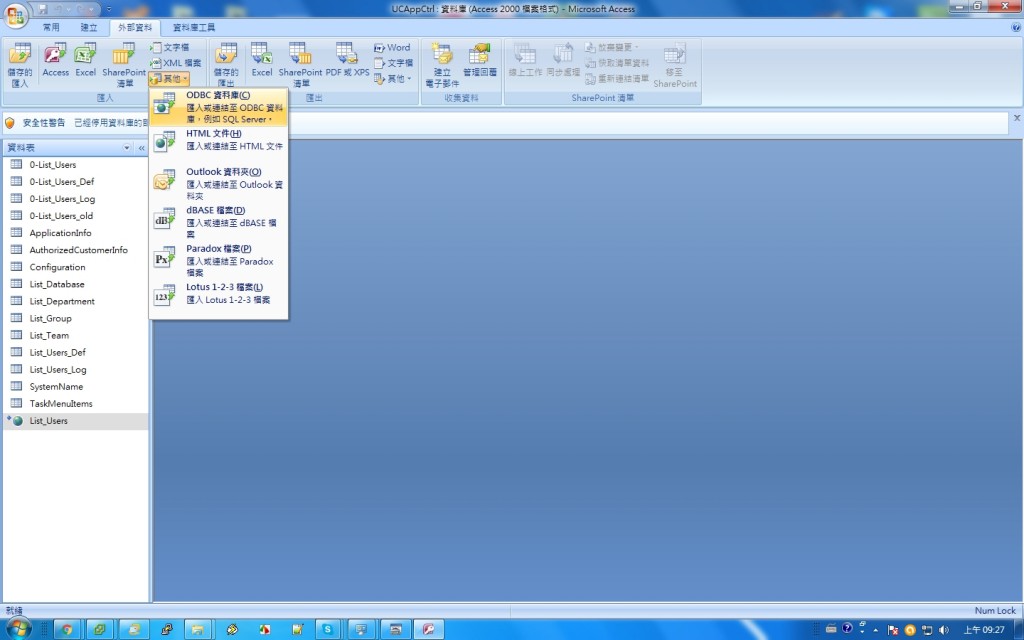Import from SharePoint list icon
Screen dimensions: 1024x640
(124, 65)
